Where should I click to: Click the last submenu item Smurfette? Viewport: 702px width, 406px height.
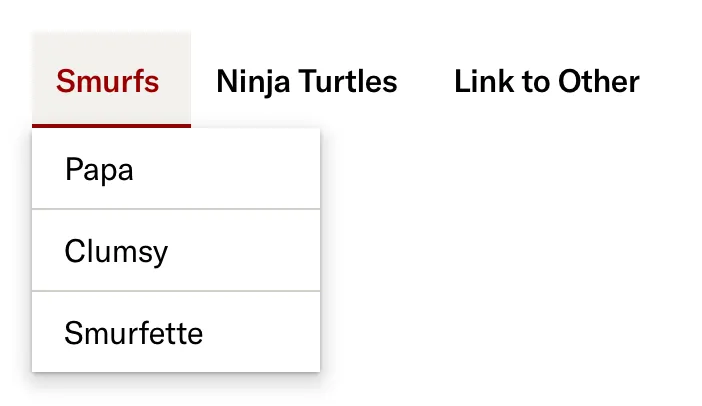[x=133, y=332]
